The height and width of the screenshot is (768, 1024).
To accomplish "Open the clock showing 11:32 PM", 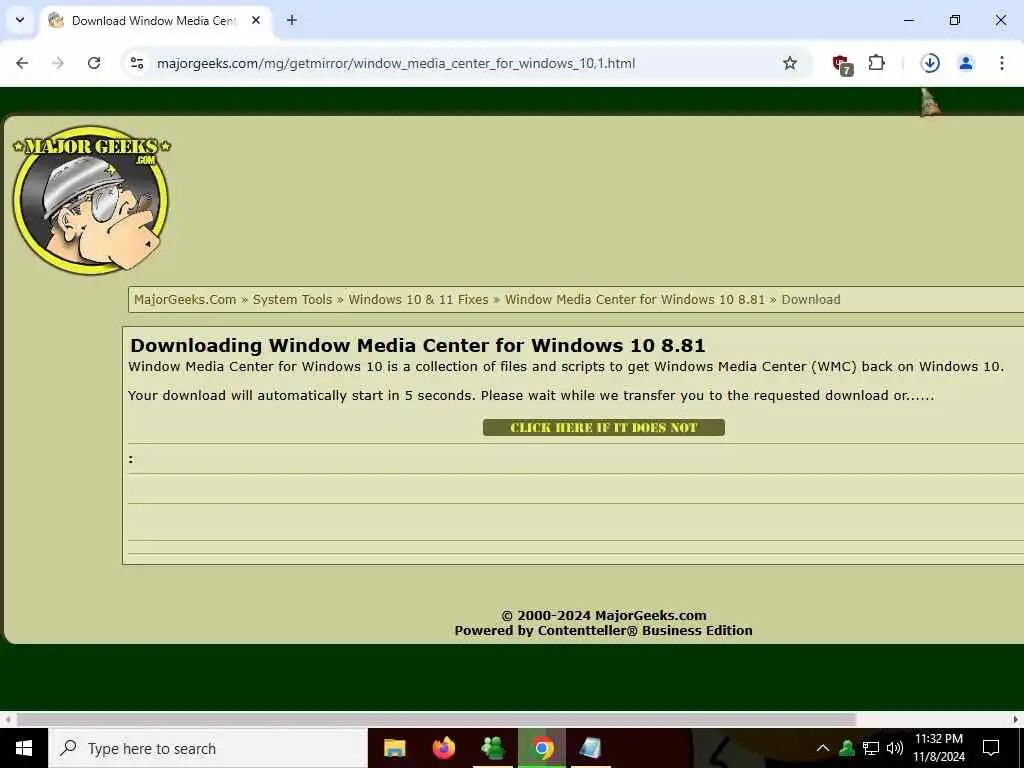I will point(938,748).
